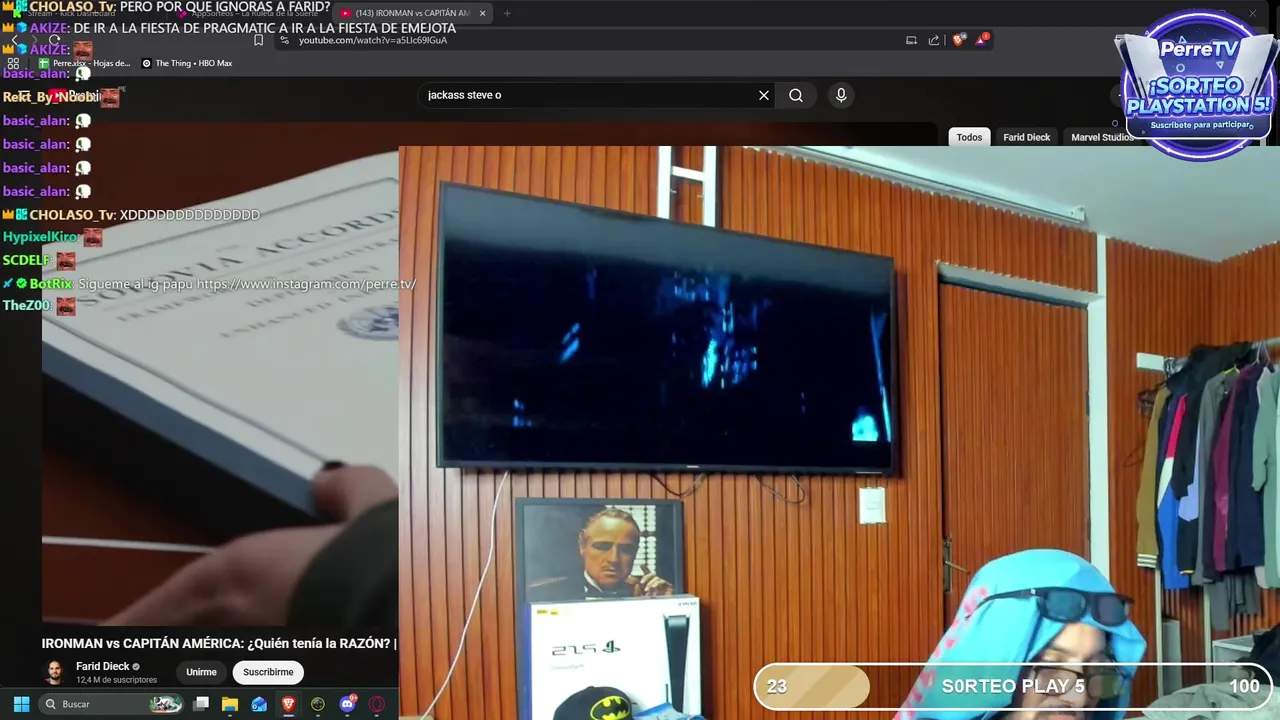Open the Brave Shields lion icon

(959, 40)
